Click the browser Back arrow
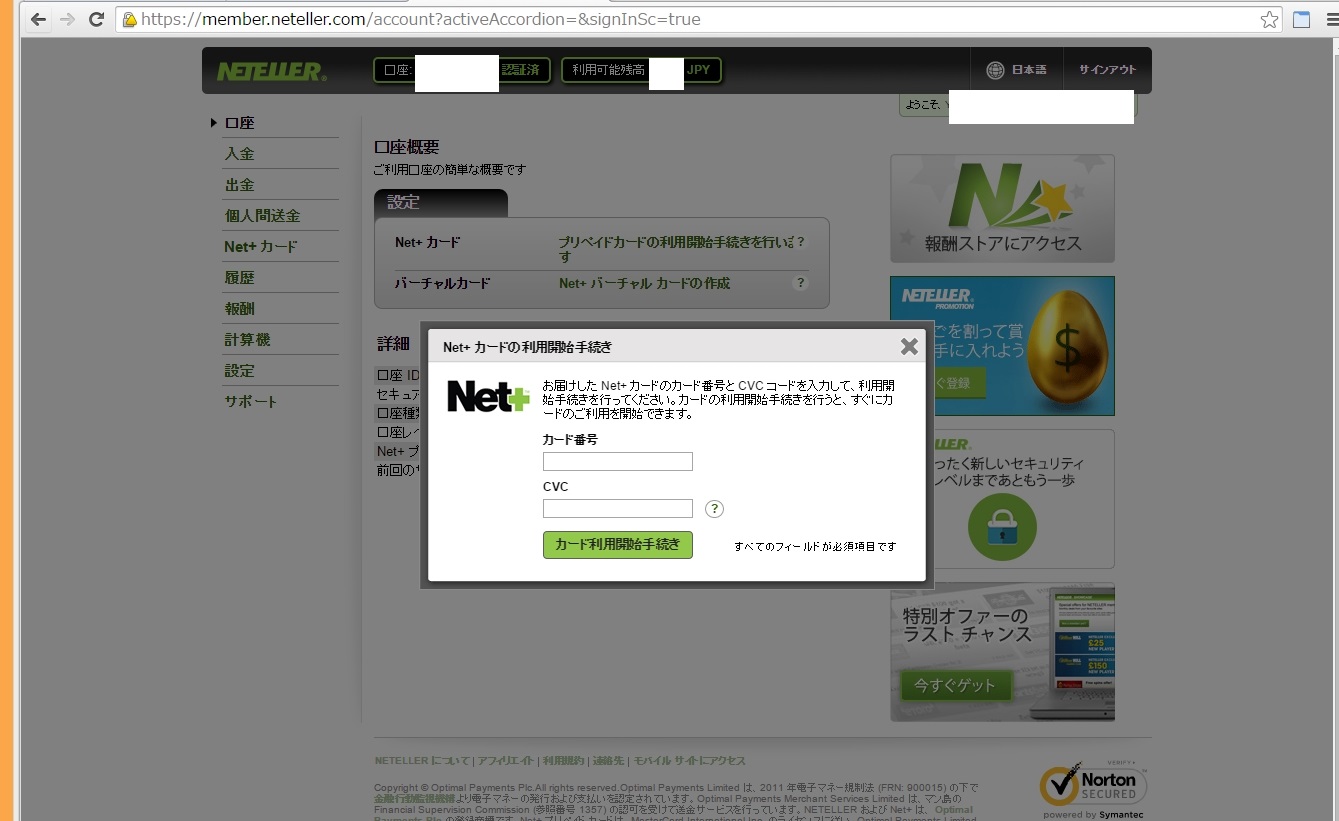The width and height of the screenshot is (1339, 821). tap(38, 19)
